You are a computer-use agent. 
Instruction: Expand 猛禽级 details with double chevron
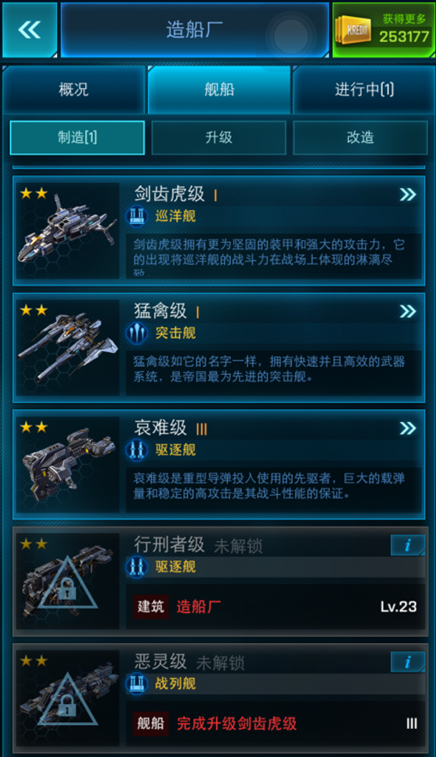[408, 311]
